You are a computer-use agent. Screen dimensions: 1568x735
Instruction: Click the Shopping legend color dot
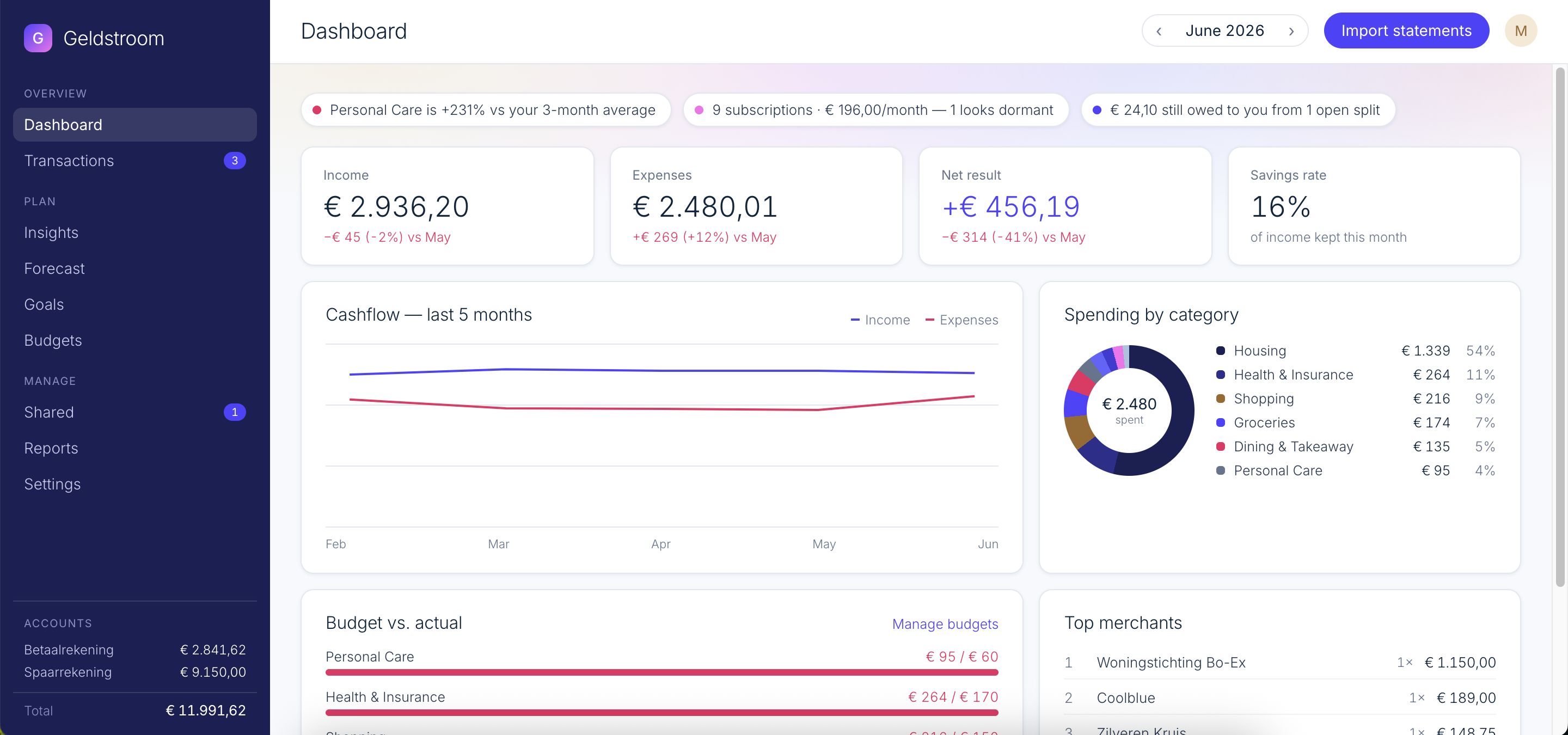pos(1220,399)
